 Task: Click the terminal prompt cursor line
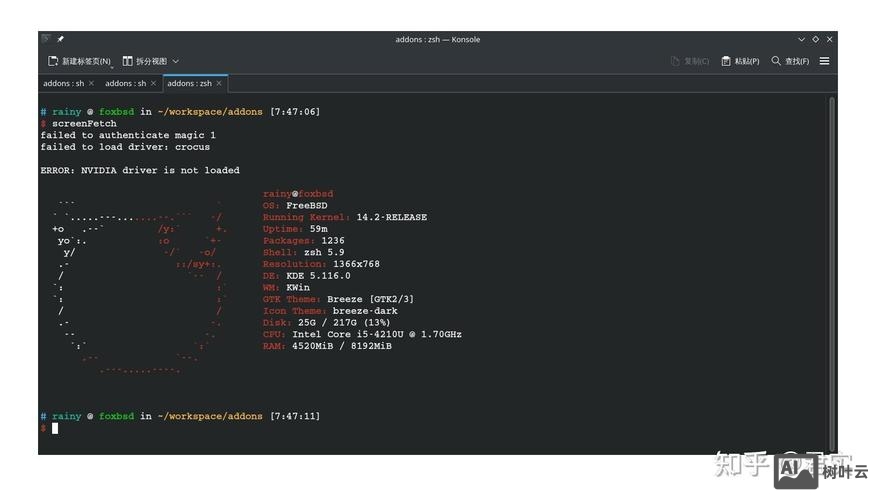point(55,428)
